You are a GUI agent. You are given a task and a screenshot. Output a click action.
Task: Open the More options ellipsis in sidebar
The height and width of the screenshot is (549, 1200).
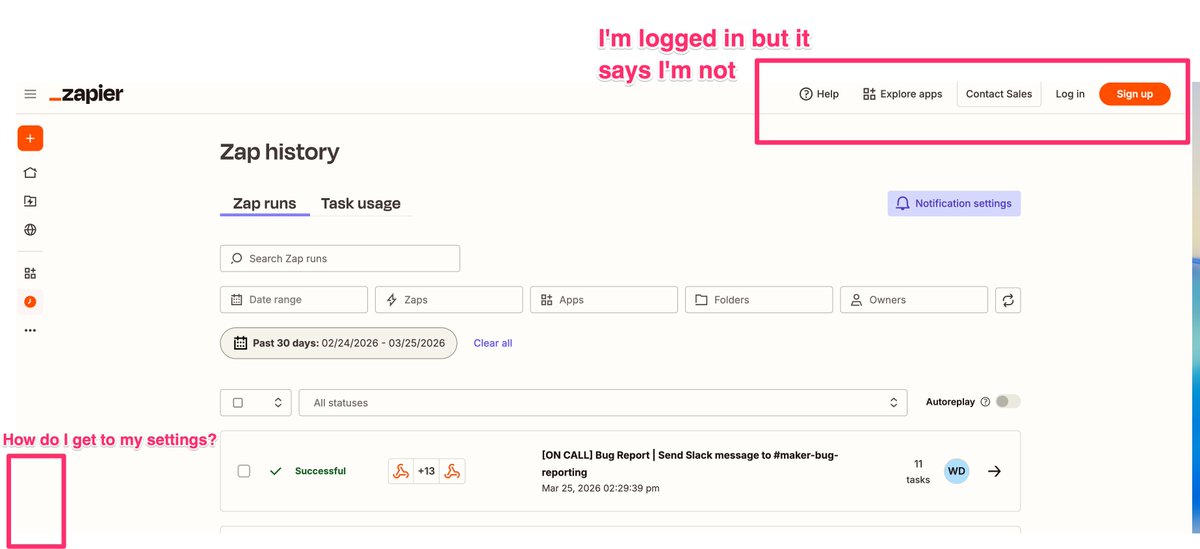(x=30, y=330)
